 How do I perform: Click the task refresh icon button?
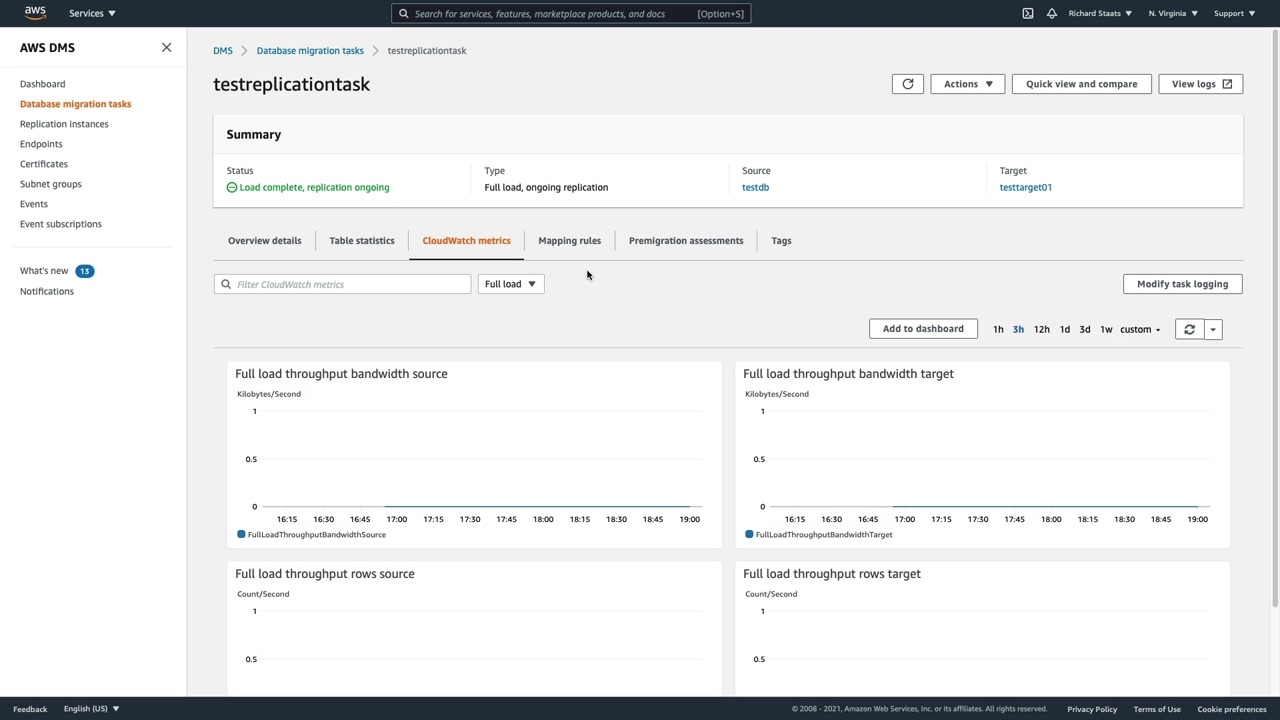click(x=908, y=84)
